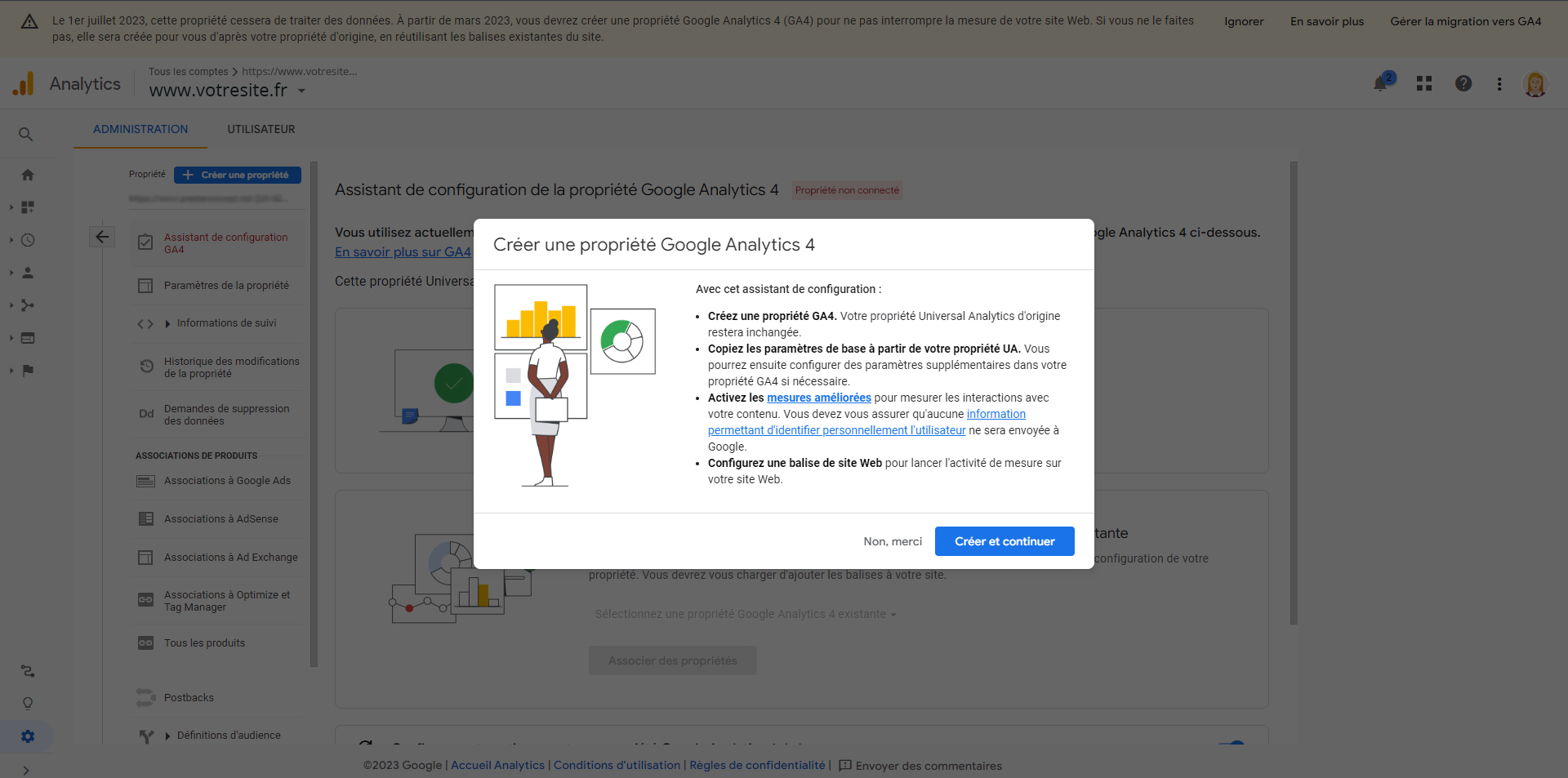Click the main content vertical scrollbar
Screen dimensions: 1568x778
1294,393
